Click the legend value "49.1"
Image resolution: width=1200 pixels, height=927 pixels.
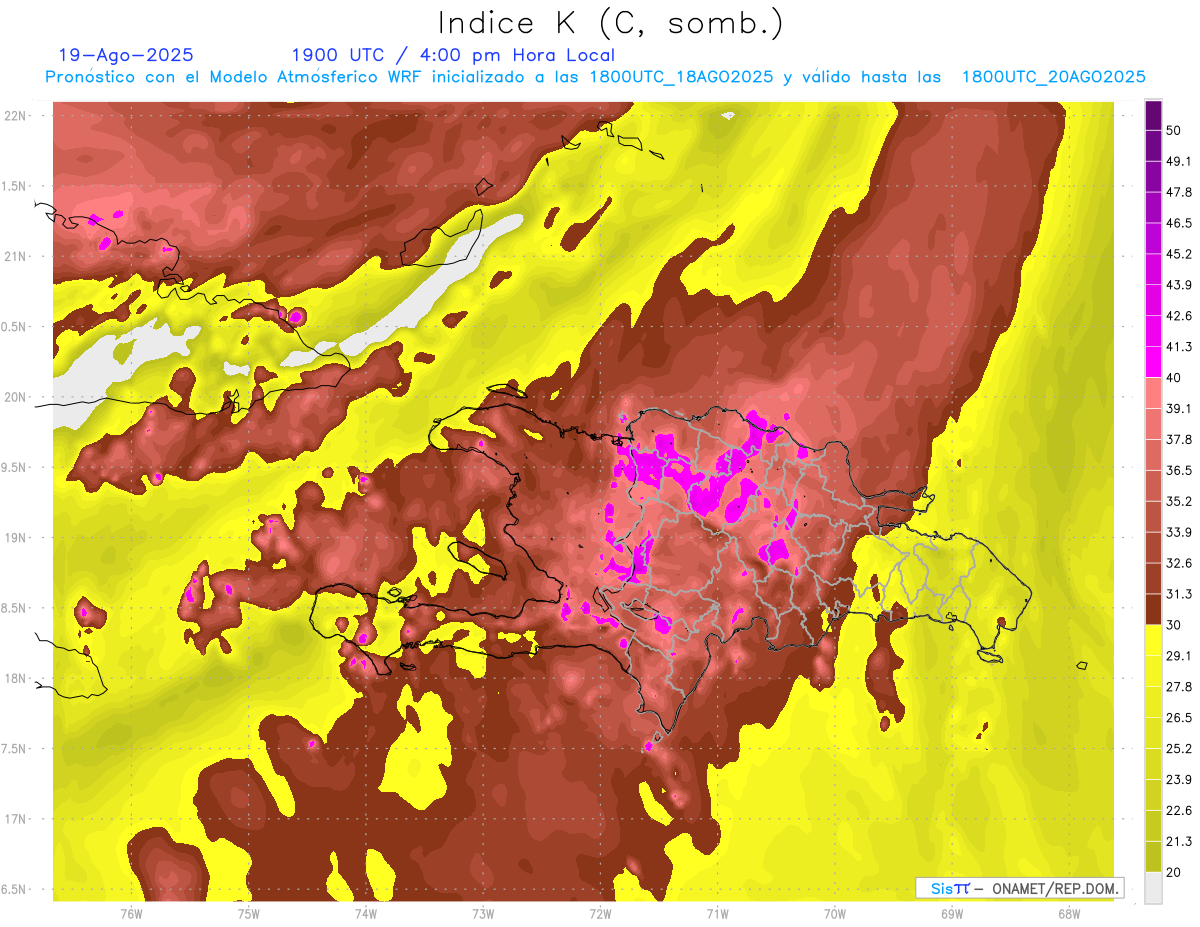(1179, 162)
